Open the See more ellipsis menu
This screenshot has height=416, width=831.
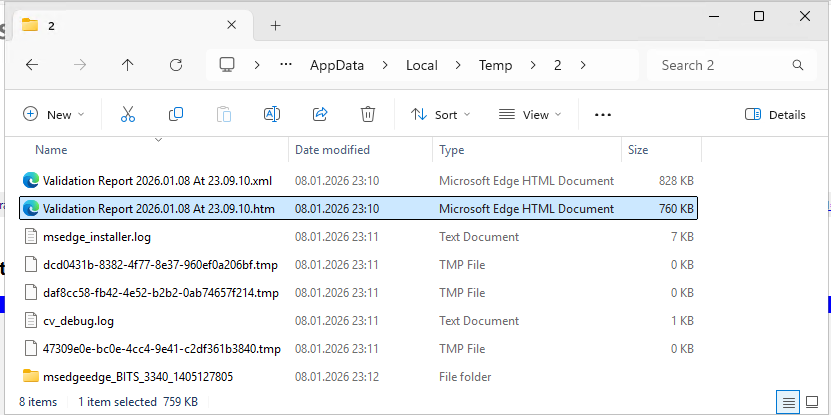(x=602, y=115)
